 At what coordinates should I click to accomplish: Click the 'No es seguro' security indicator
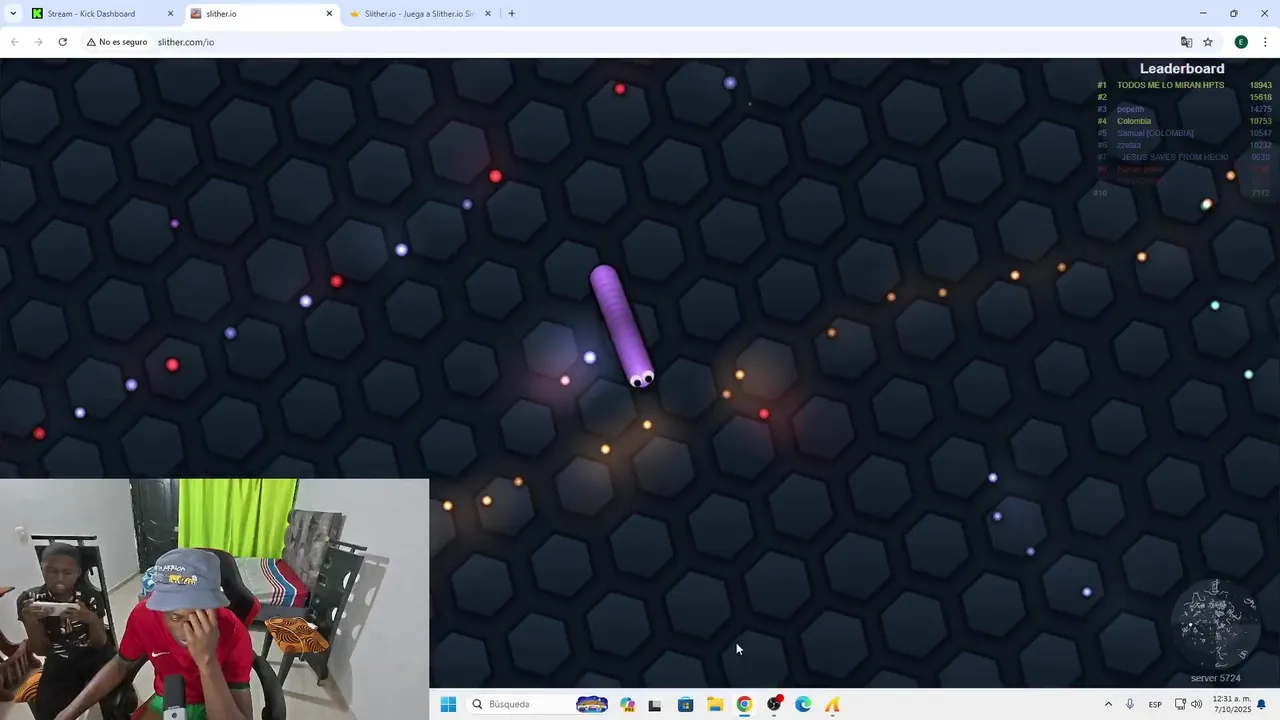117,42
